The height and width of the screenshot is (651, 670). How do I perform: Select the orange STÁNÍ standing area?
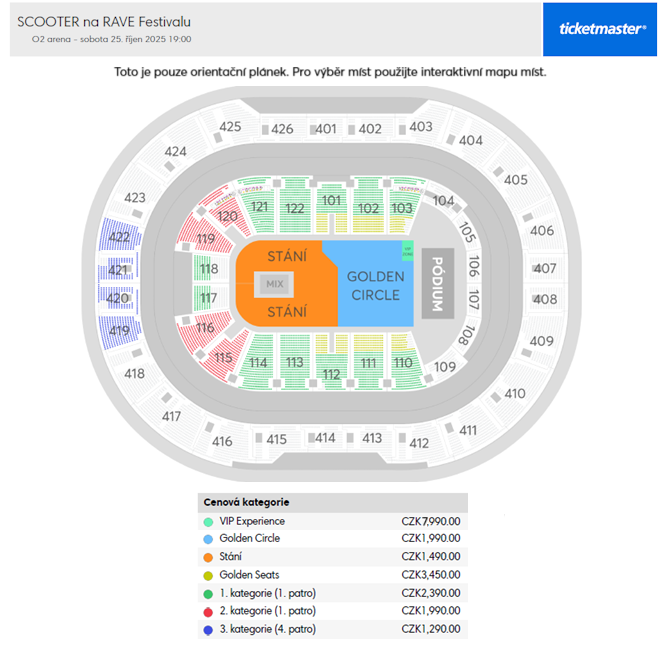tap(286, 284)
